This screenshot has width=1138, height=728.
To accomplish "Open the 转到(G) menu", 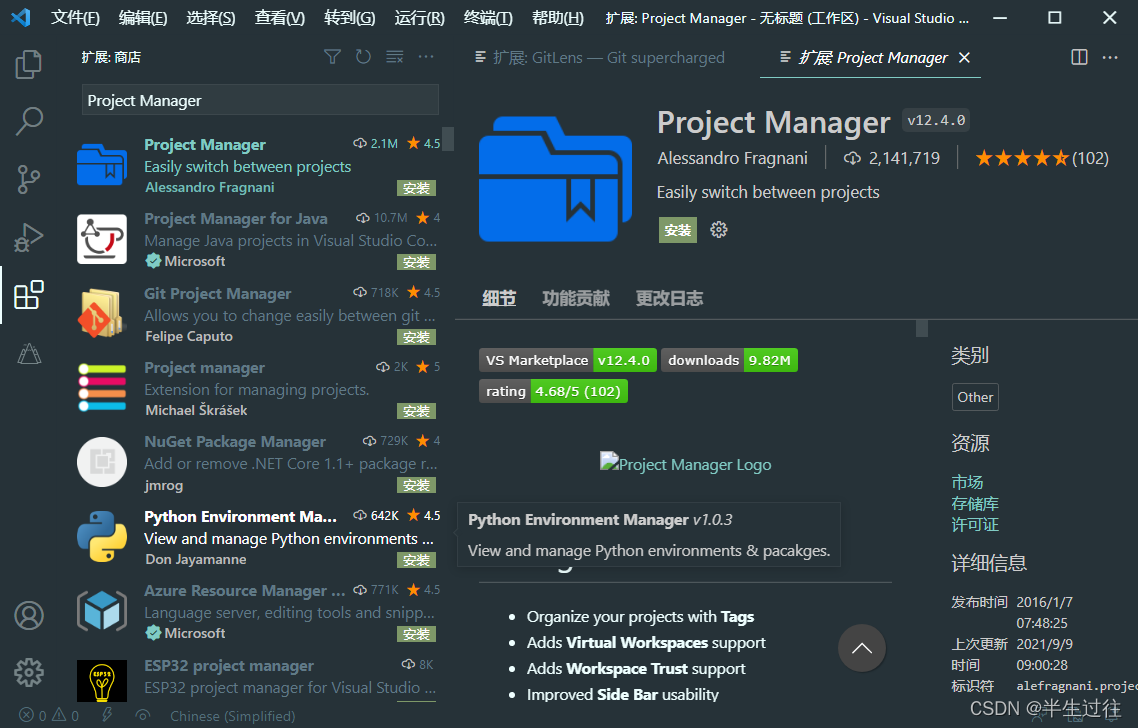I will coord(349,18).
